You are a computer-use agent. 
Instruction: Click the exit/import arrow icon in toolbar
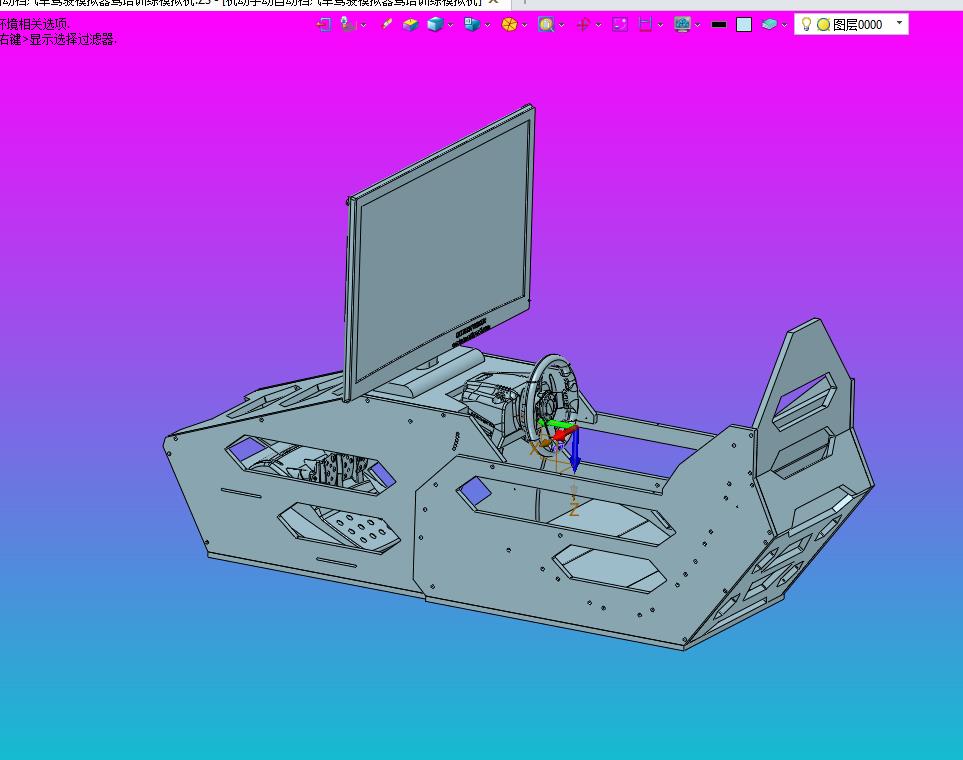coord(324,25)
